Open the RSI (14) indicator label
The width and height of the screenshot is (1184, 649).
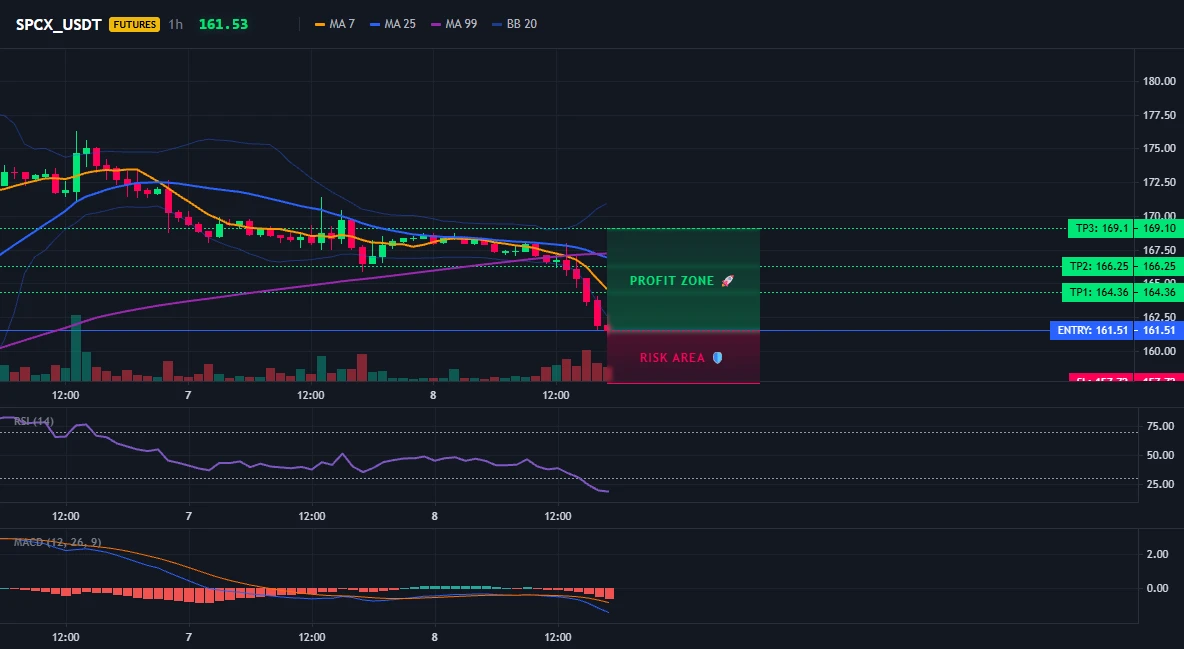tap(34, 421)
